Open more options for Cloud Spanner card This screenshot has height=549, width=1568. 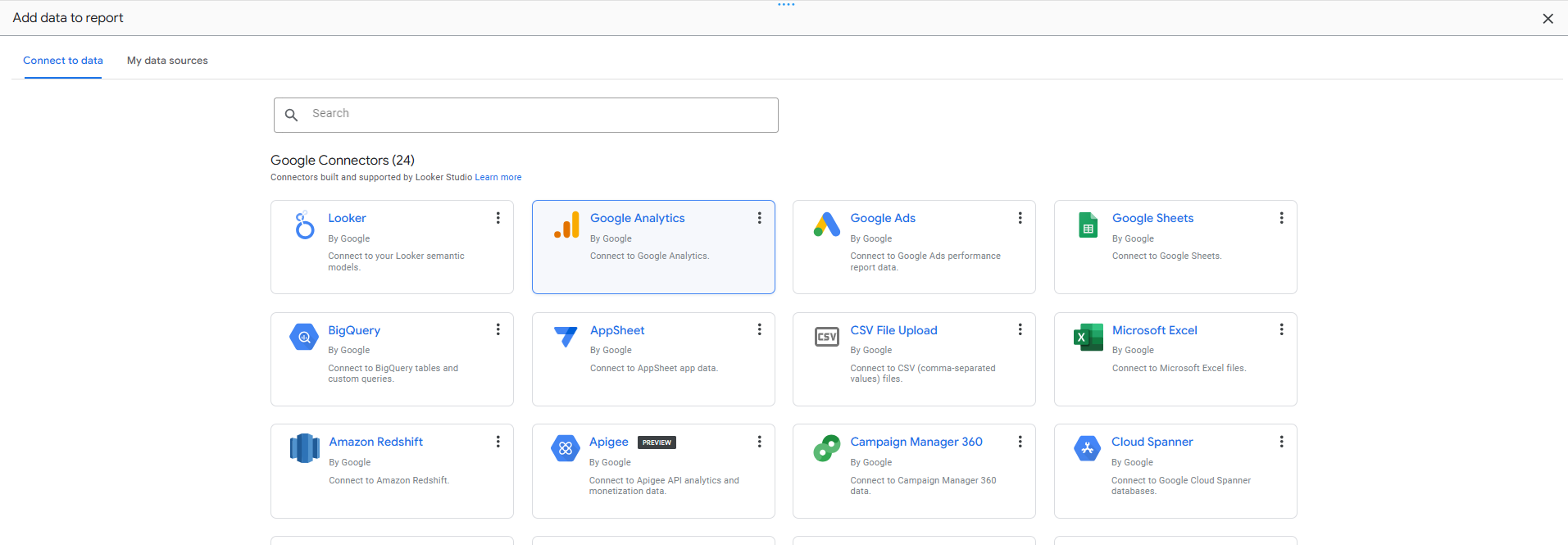click(1281, 442)
